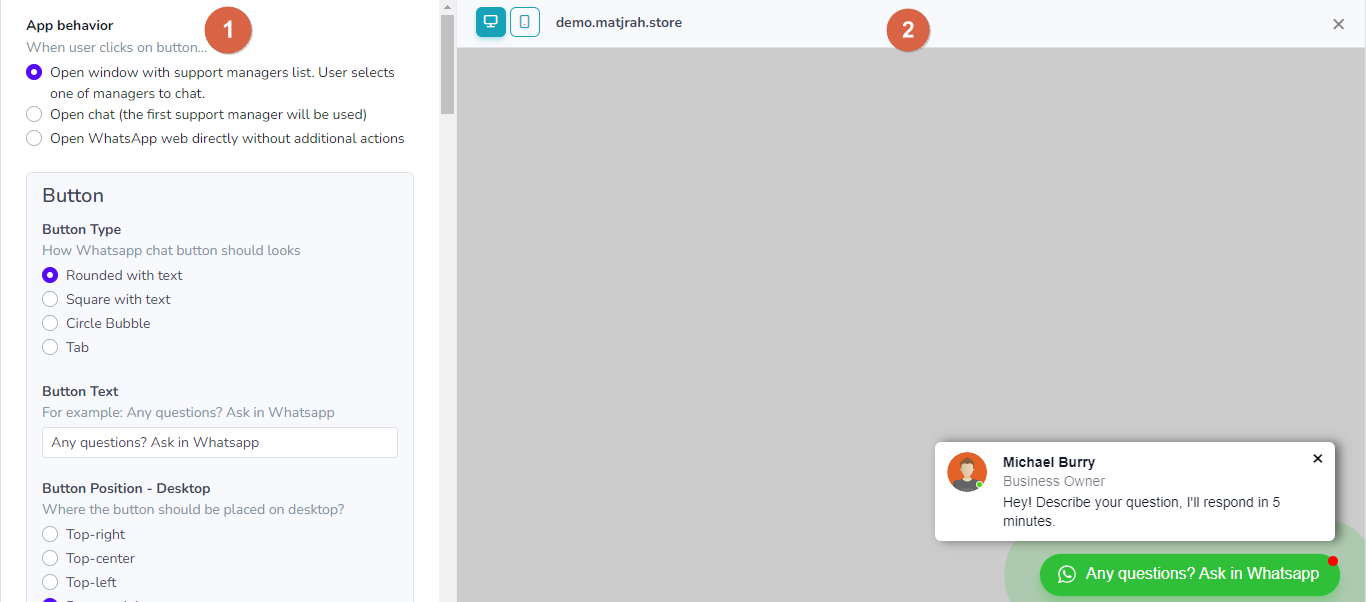Click 'Michael Burry' name in popup
The height and width of the screenshot is (602, 1366).
pyautogui.click(x=1049, y=462)
